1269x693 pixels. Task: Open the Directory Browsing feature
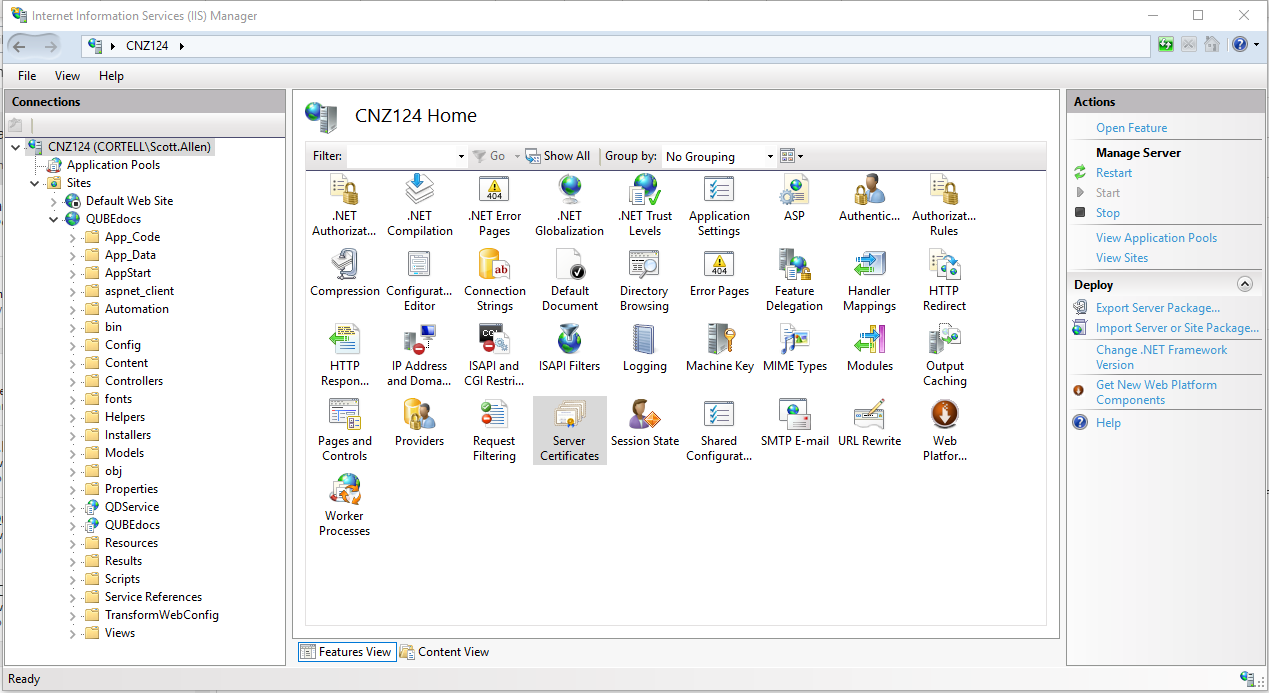644,279
